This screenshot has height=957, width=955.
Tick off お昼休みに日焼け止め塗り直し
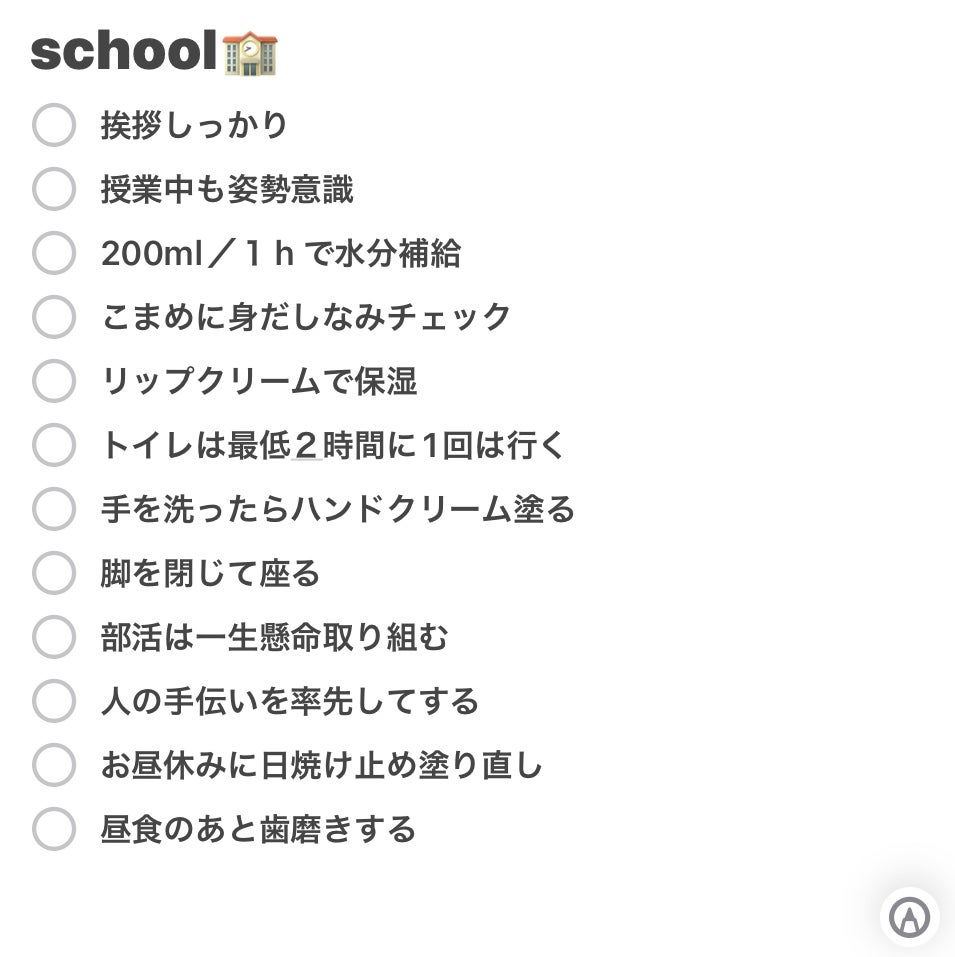pos(54,766)
